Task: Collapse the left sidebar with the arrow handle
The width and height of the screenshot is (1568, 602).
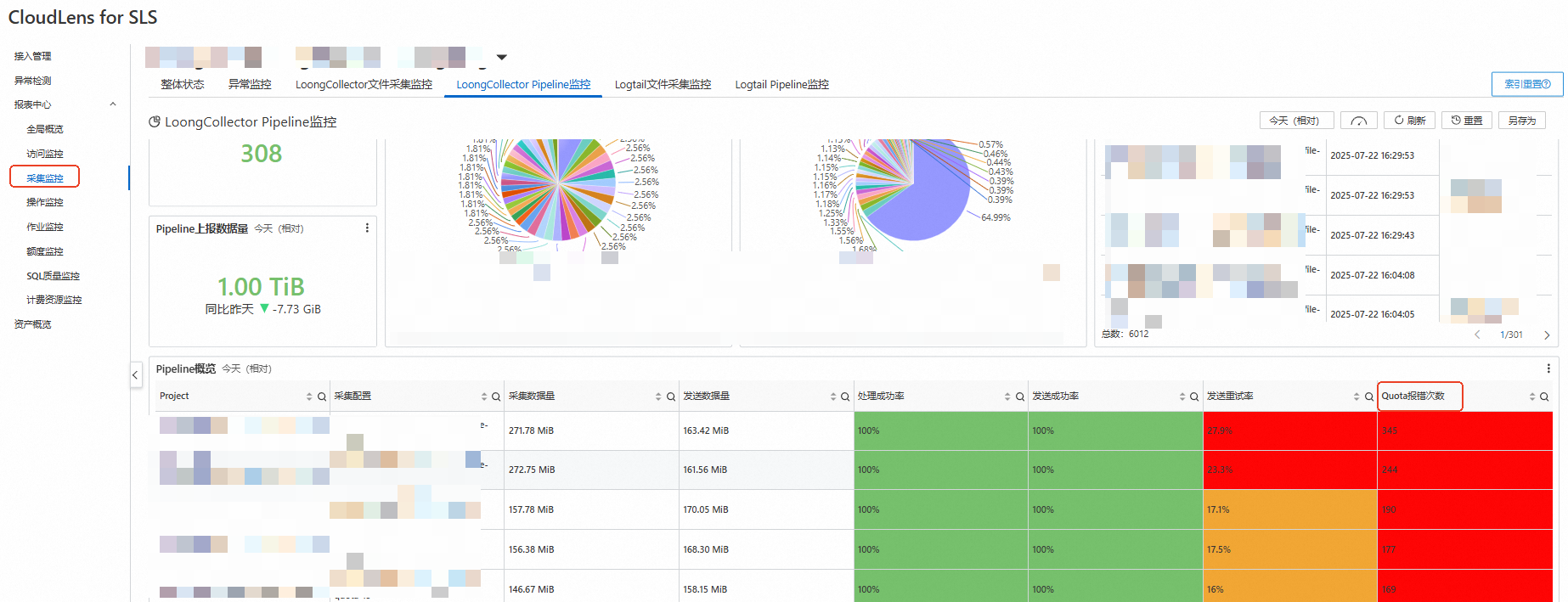Action: [x=135, y=374]
